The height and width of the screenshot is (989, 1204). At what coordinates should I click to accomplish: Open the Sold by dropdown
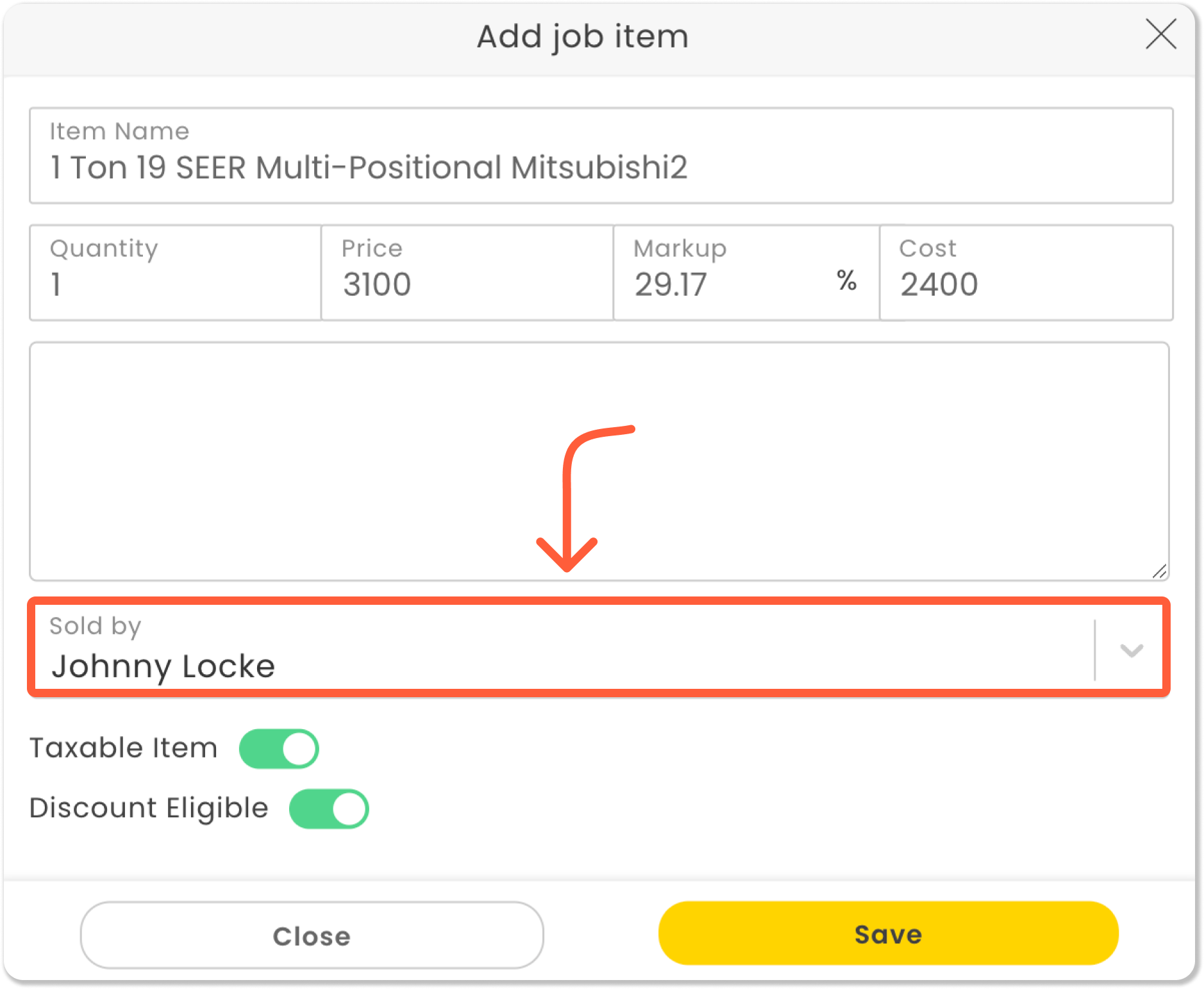tap(564, 648)
